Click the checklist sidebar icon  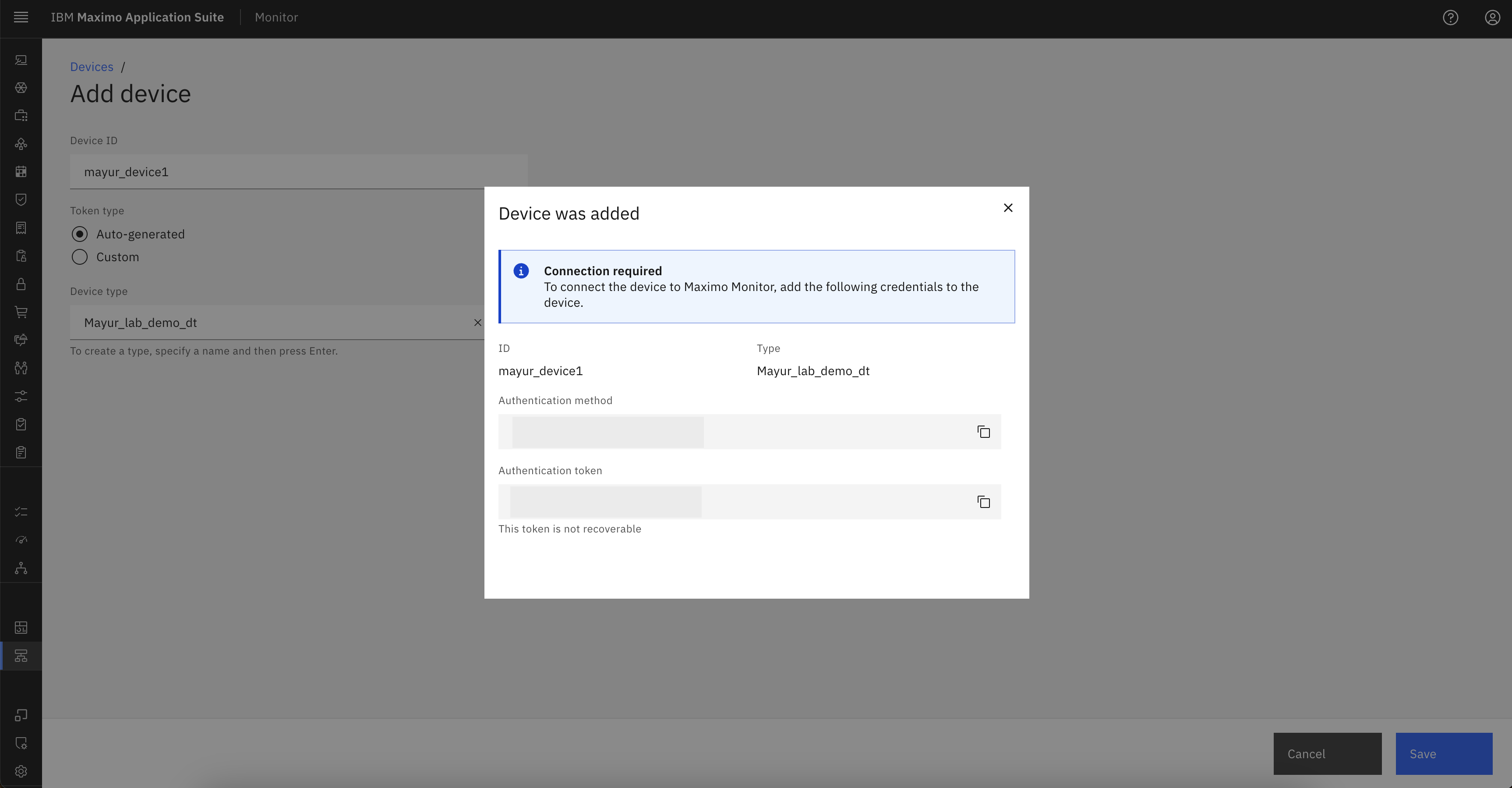pyautogui.click(x=21, y=512)
